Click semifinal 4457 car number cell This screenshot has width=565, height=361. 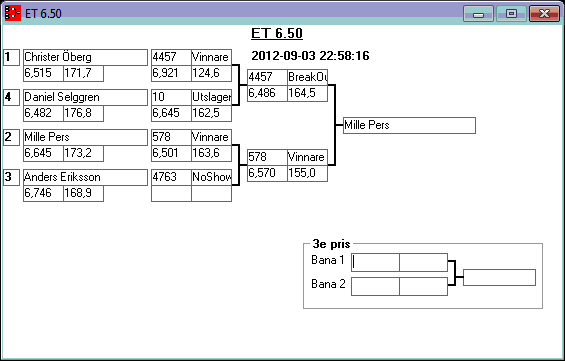pyautogui.click(x=267, y=77)
